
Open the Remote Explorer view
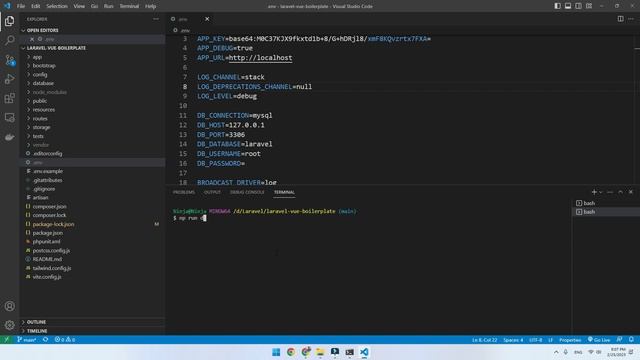point(9,118)
